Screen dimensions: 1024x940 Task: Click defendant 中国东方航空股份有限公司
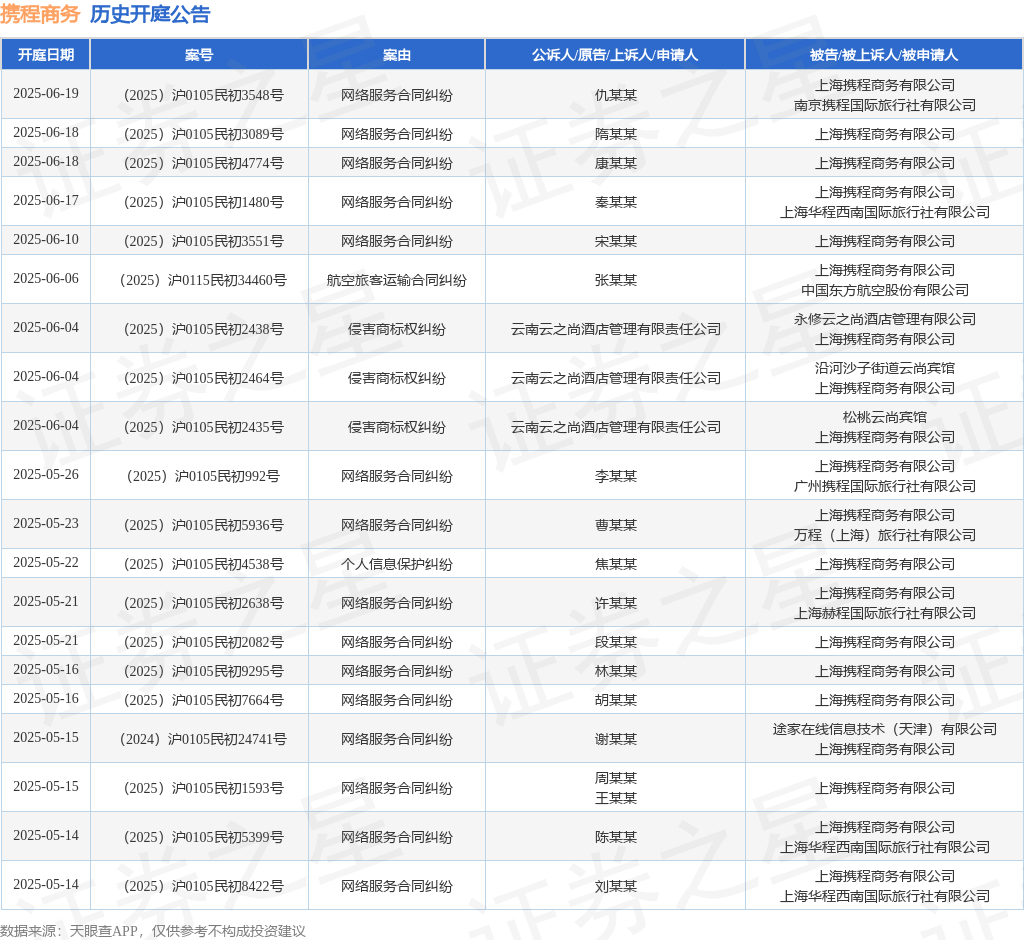885,290
